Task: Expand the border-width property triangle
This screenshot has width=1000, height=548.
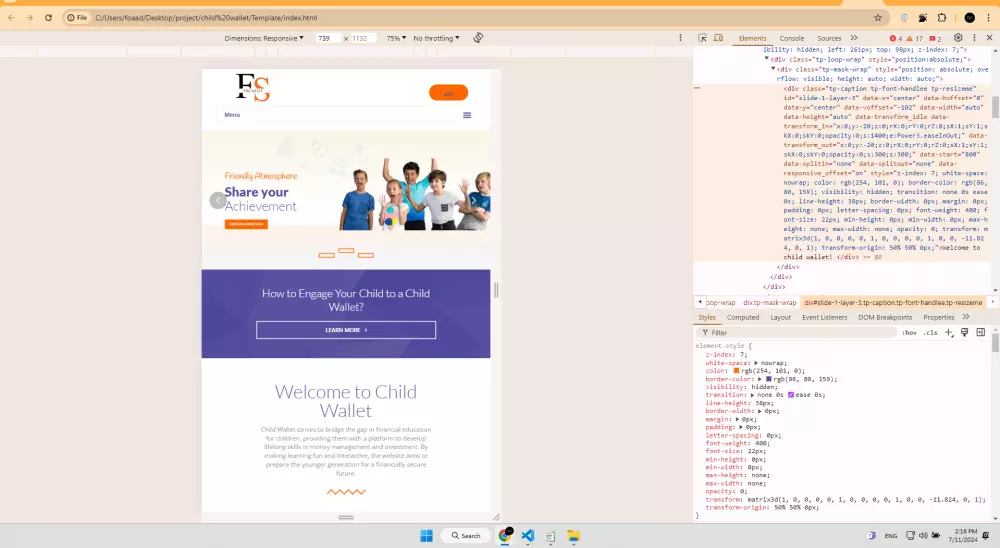Action: click(760, 411)
